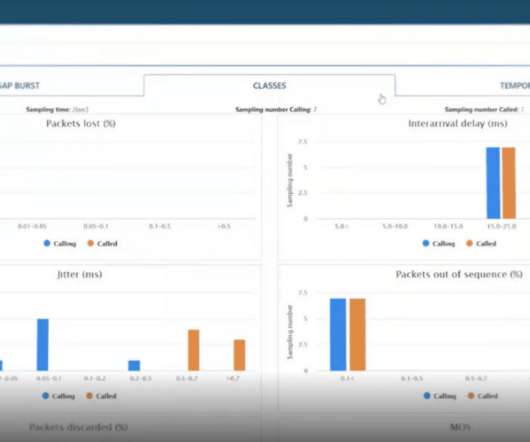The width and height of the screenshot is (530, 442).
Task: Open the GAP BURST tab
Action: pyautogui.click(x=20, y=85)
